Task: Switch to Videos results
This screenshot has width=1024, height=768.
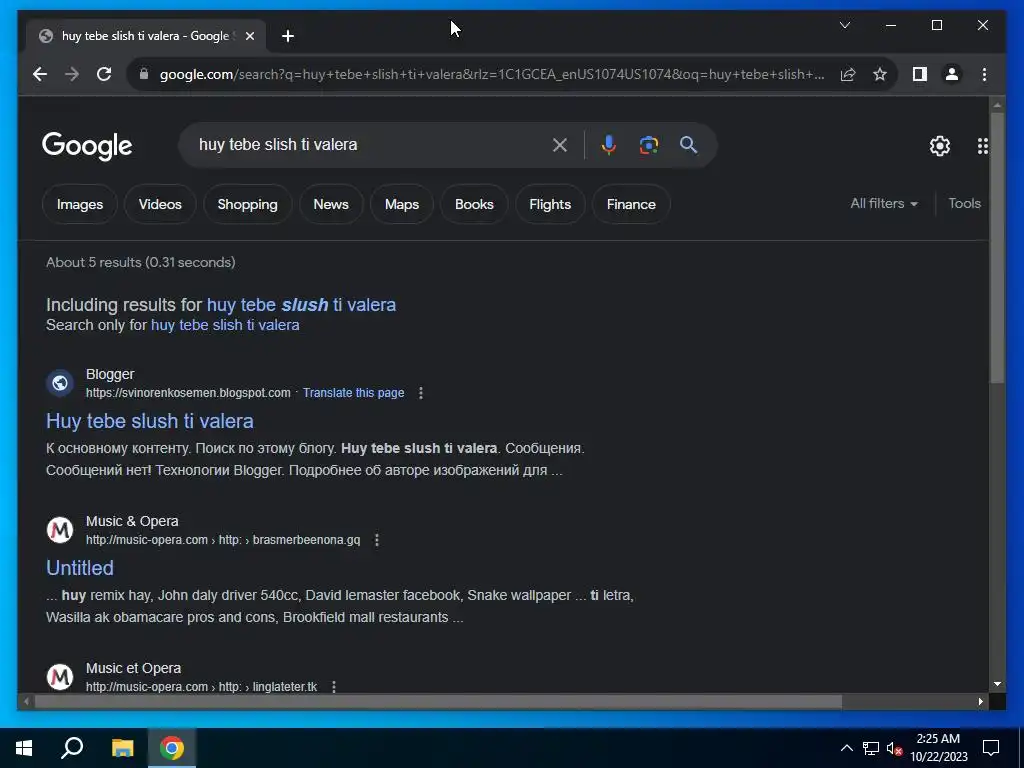Action: [x=160, y=204]
